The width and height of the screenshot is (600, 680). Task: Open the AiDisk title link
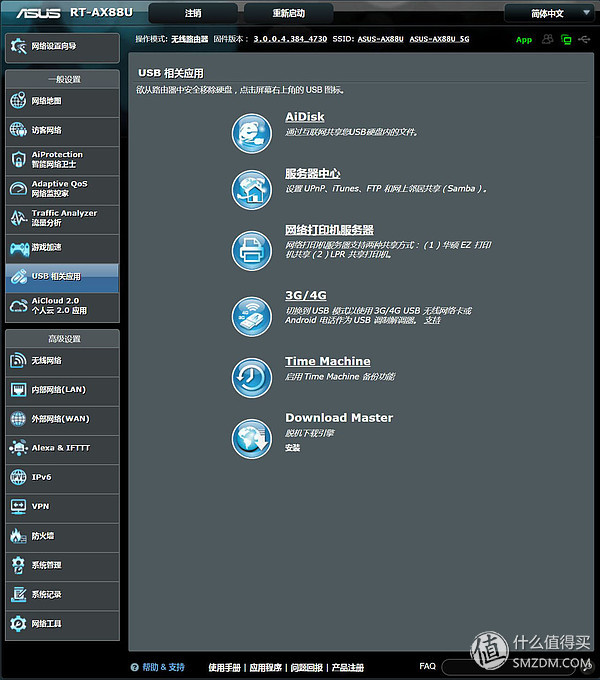click(x=305, y=117)
